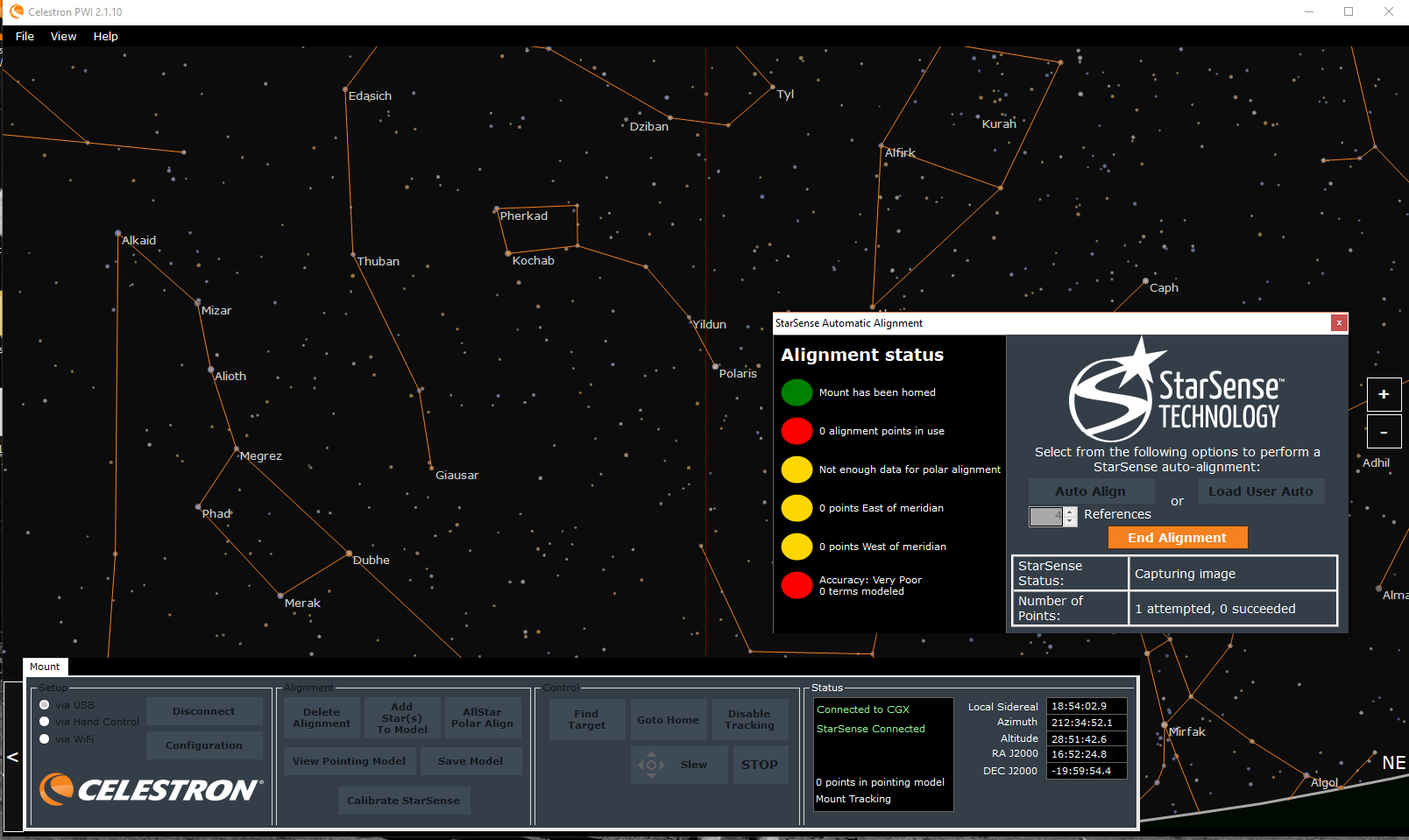The image size is (1409, 840).
Task: Collapse the Mount panel with left arrow
Action: (x=13, y=757)
